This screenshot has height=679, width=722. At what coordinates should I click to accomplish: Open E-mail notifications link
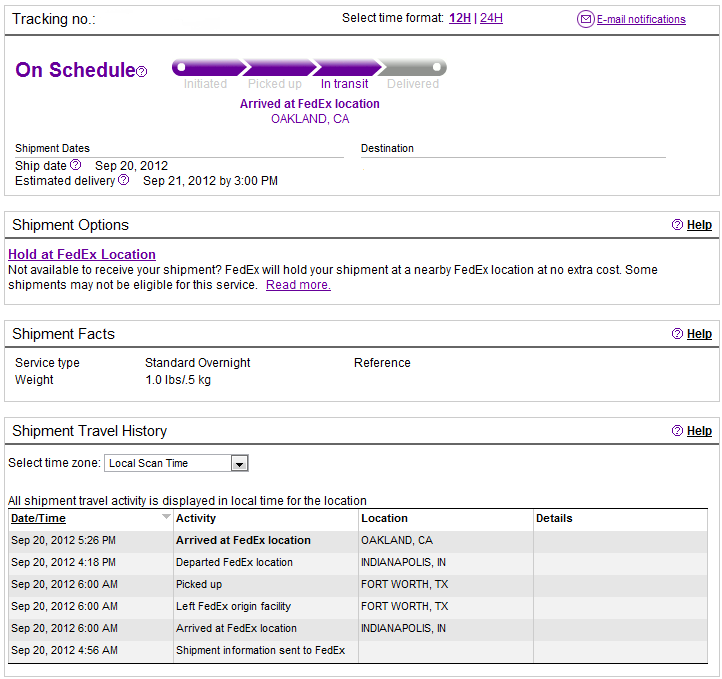pyautogui.click(x=641, y=19)
